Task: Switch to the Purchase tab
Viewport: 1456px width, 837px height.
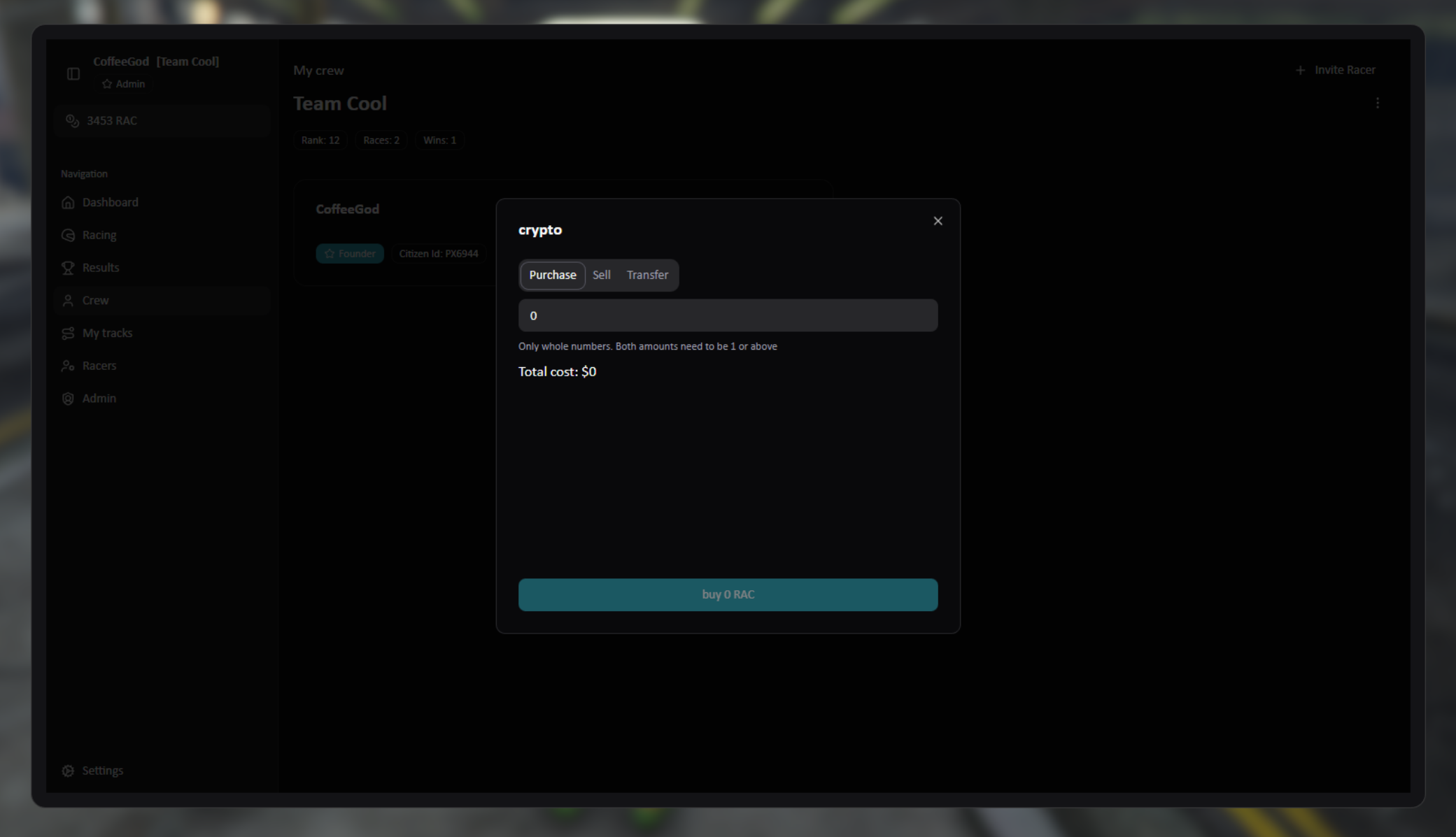Action: [x=552, y=275]
